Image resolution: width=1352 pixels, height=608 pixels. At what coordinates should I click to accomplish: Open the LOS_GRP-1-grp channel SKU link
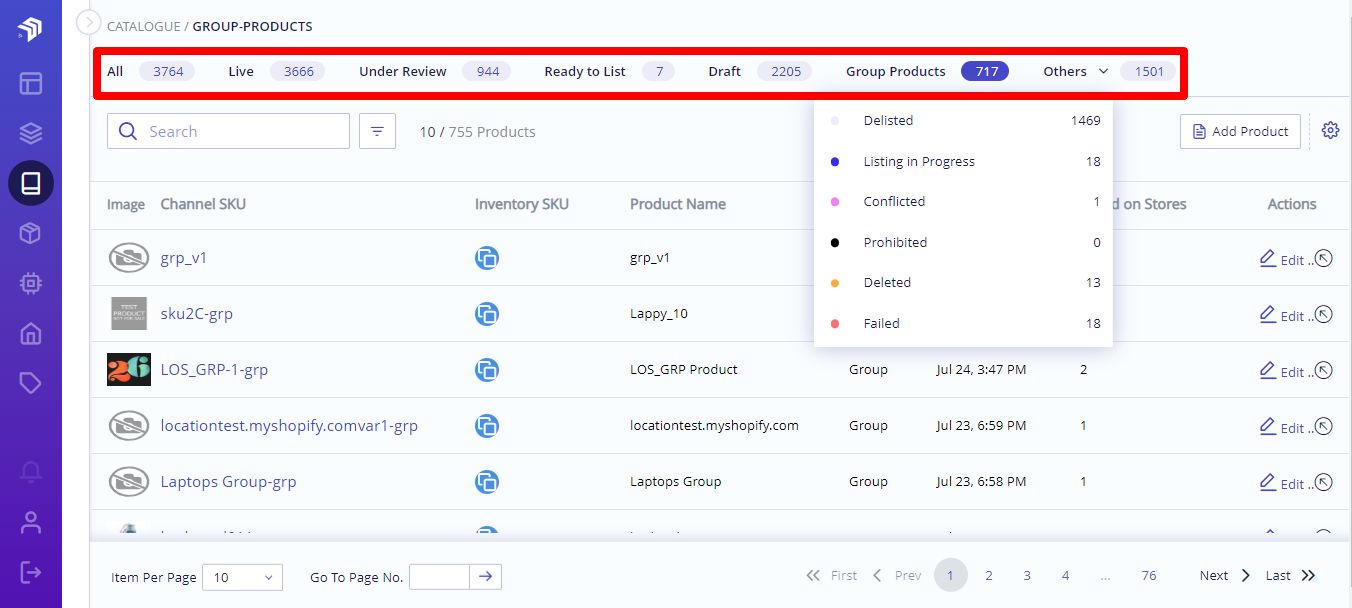coord(214,369)
